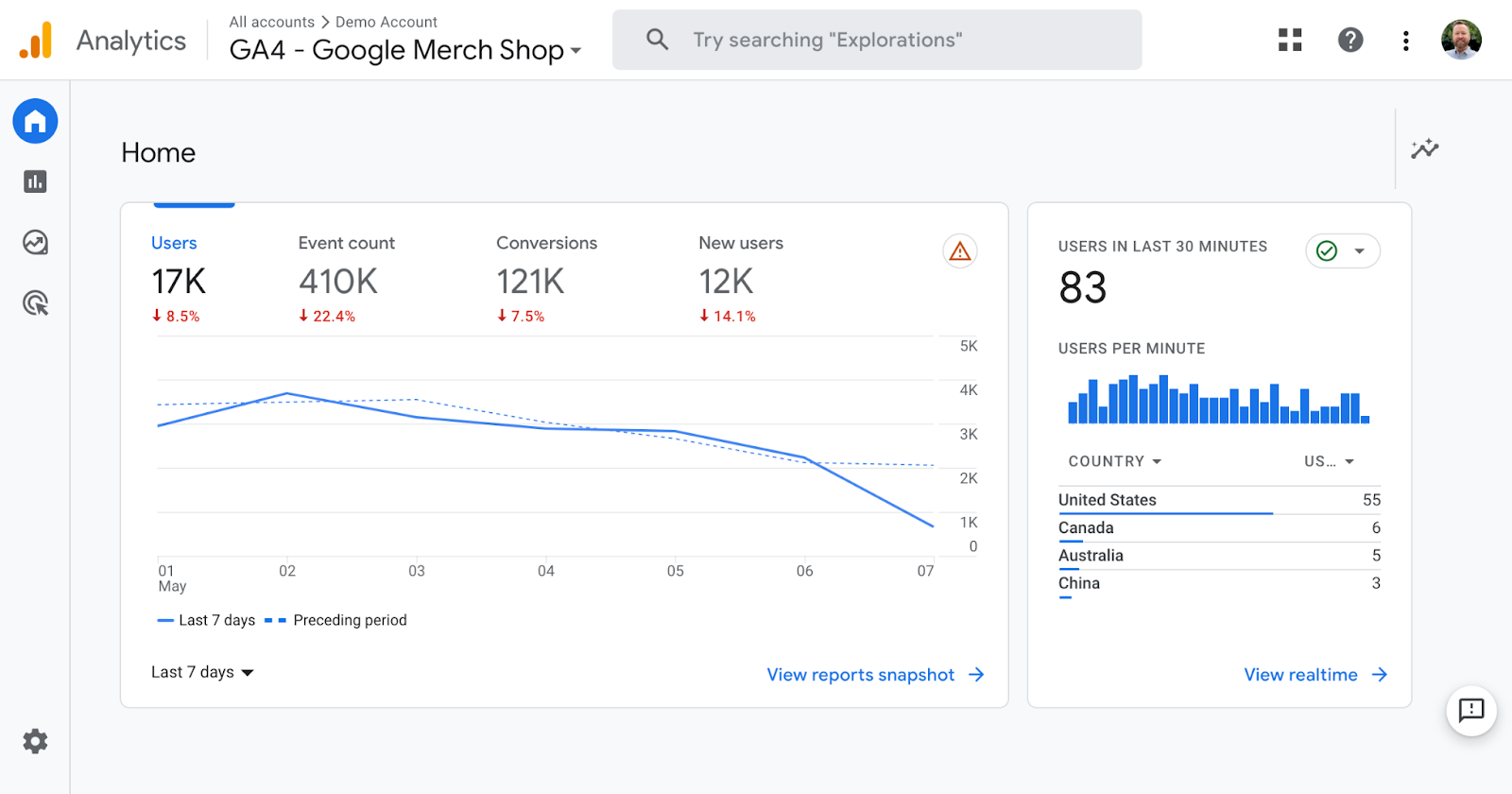Click the data warning triangle icon
The width and height of the screenshot is (1512, 794).
[x=960, y=251]
